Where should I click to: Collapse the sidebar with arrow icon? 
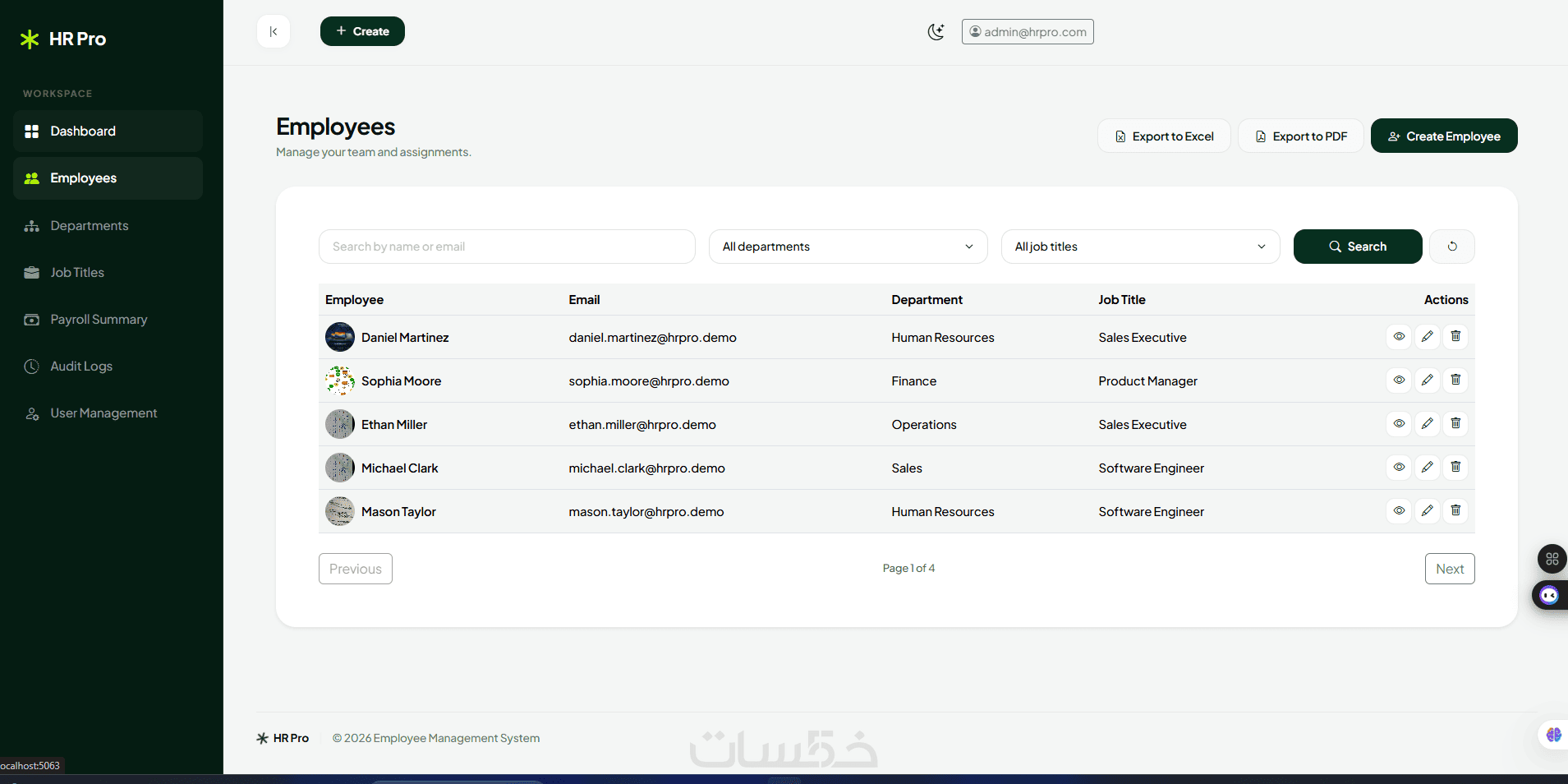point(274,31)
